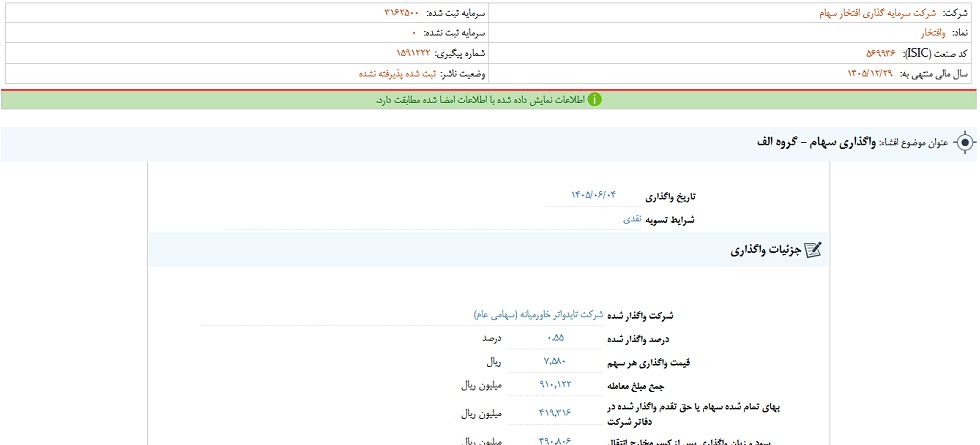The width and height of the screenshot is (980, 445).
Task: Select total transaction amount ۹۱۰,۱۲۲
Action: (x=554, y=385)
